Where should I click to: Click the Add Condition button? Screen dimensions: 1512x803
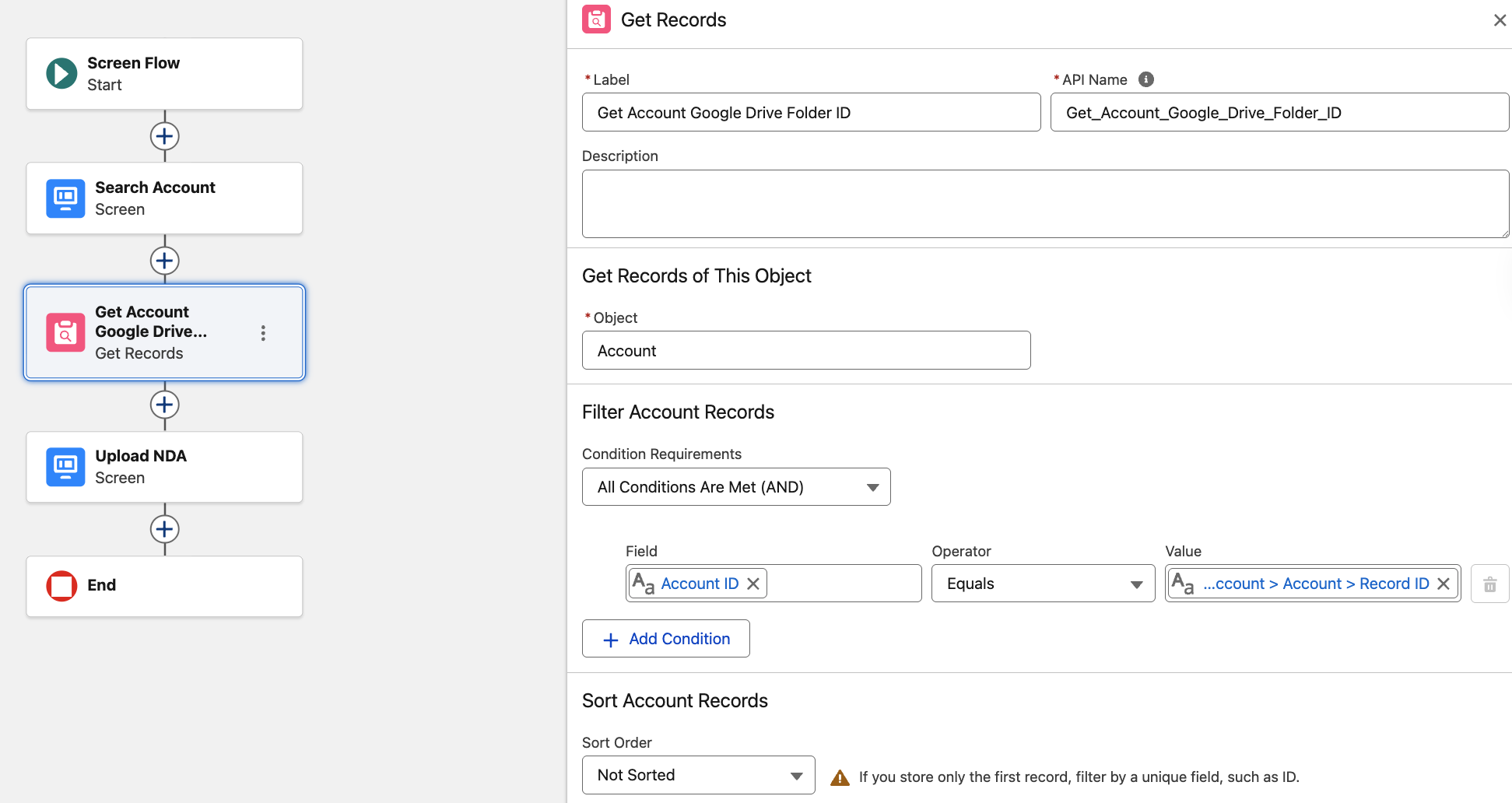click(x=665, y=638)
